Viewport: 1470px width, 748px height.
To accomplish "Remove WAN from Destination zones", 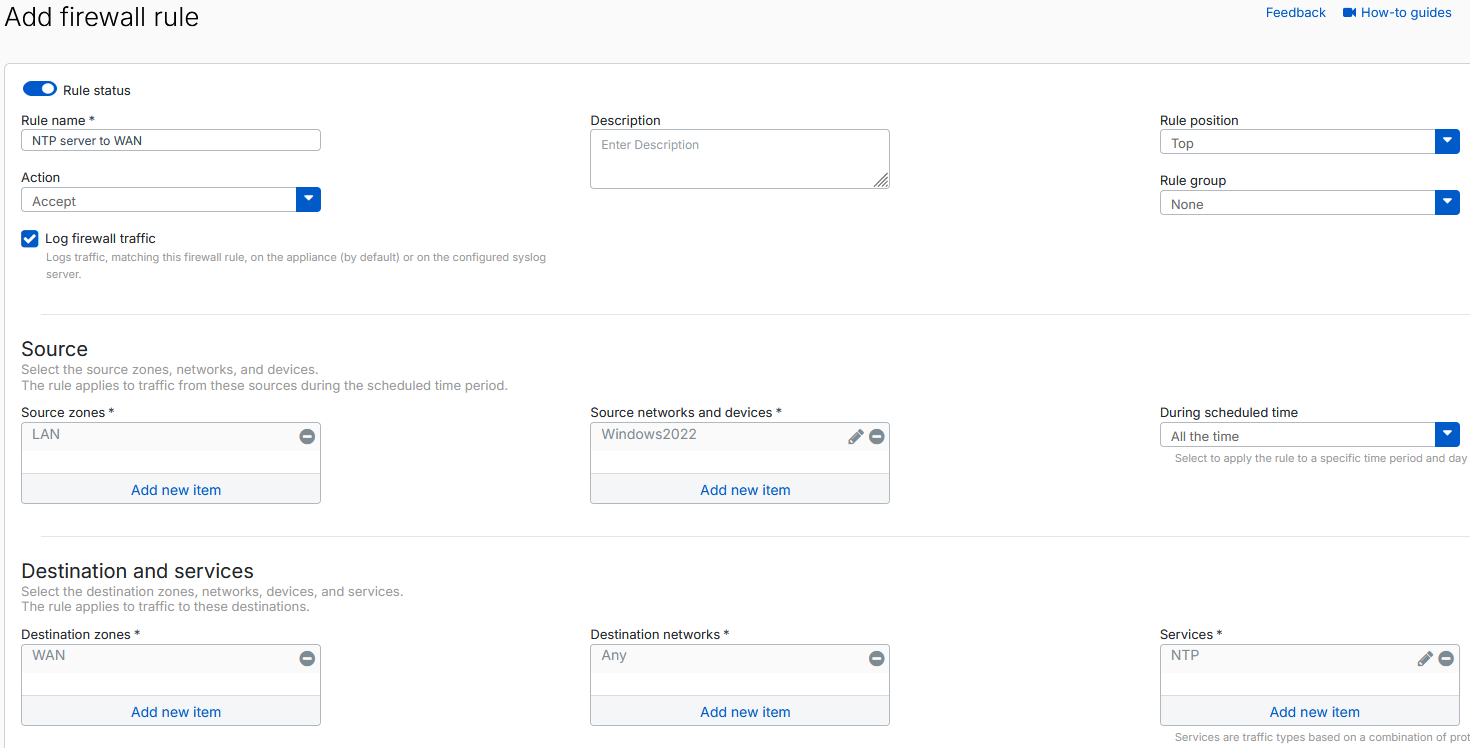I will [x=307, y=658].
